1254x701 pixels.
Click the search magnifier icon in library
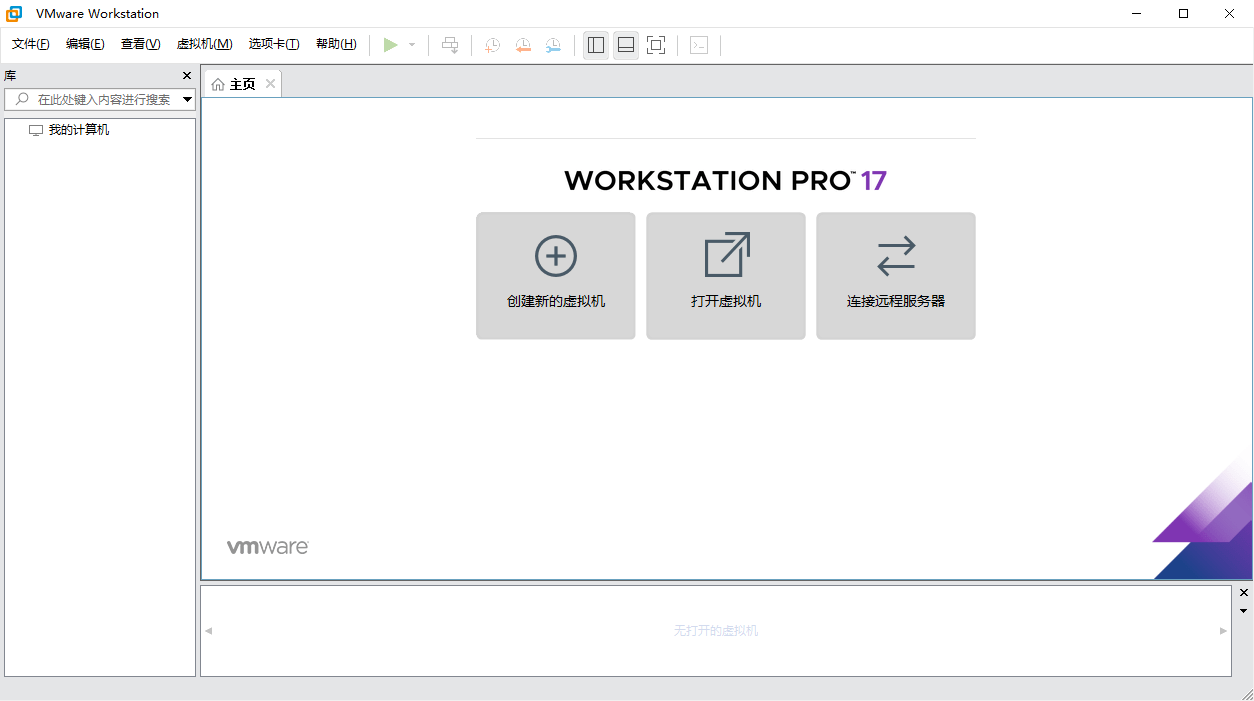tap(22, 99)
